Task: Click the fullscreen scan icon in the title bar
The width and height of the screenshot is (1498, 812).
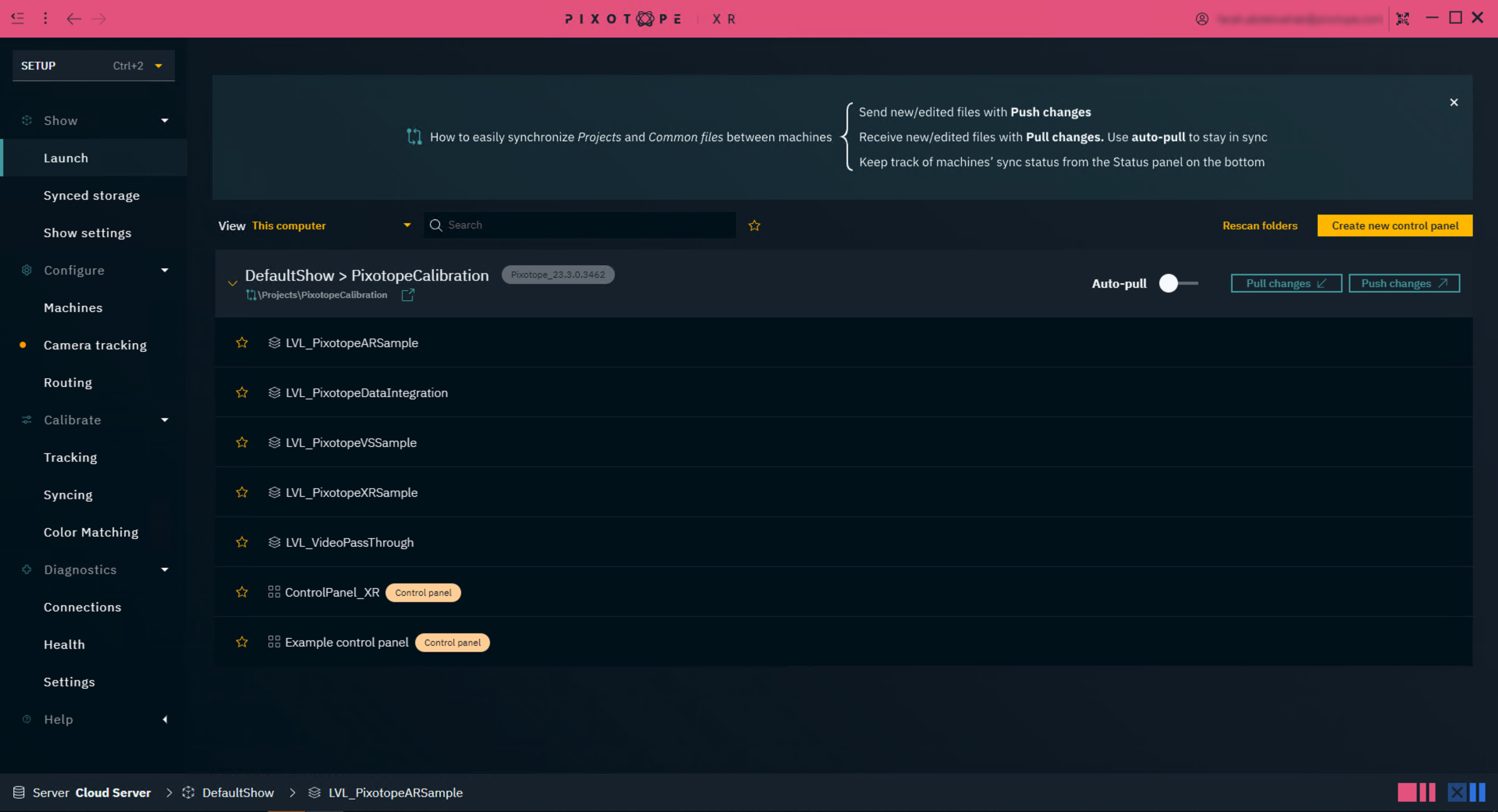Action: [x=1403, y=19]
